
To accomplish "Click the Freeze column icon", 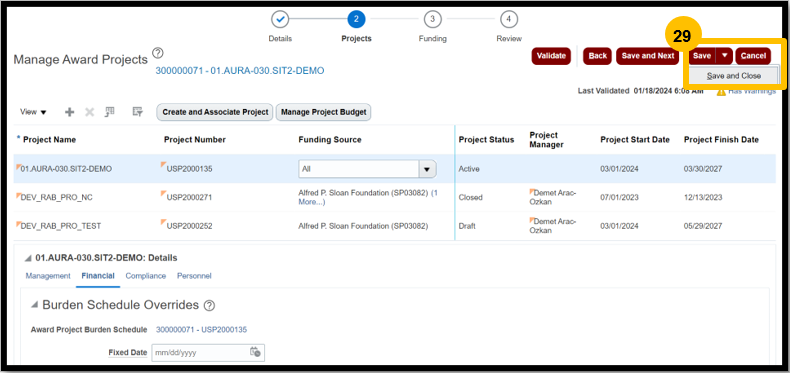I will (x=110, y=111).
